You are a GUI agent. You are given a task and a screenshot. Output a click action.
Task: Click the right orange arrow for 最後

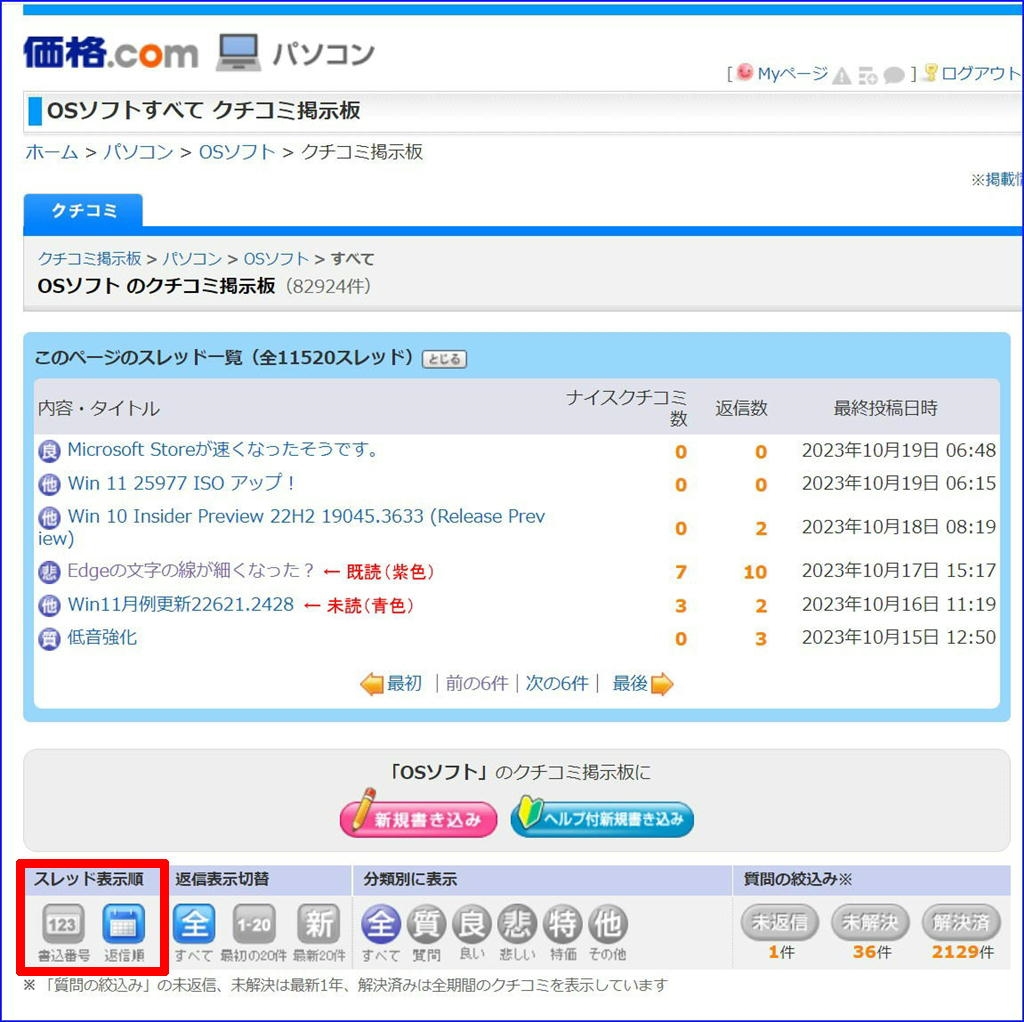tap(662, 684)
